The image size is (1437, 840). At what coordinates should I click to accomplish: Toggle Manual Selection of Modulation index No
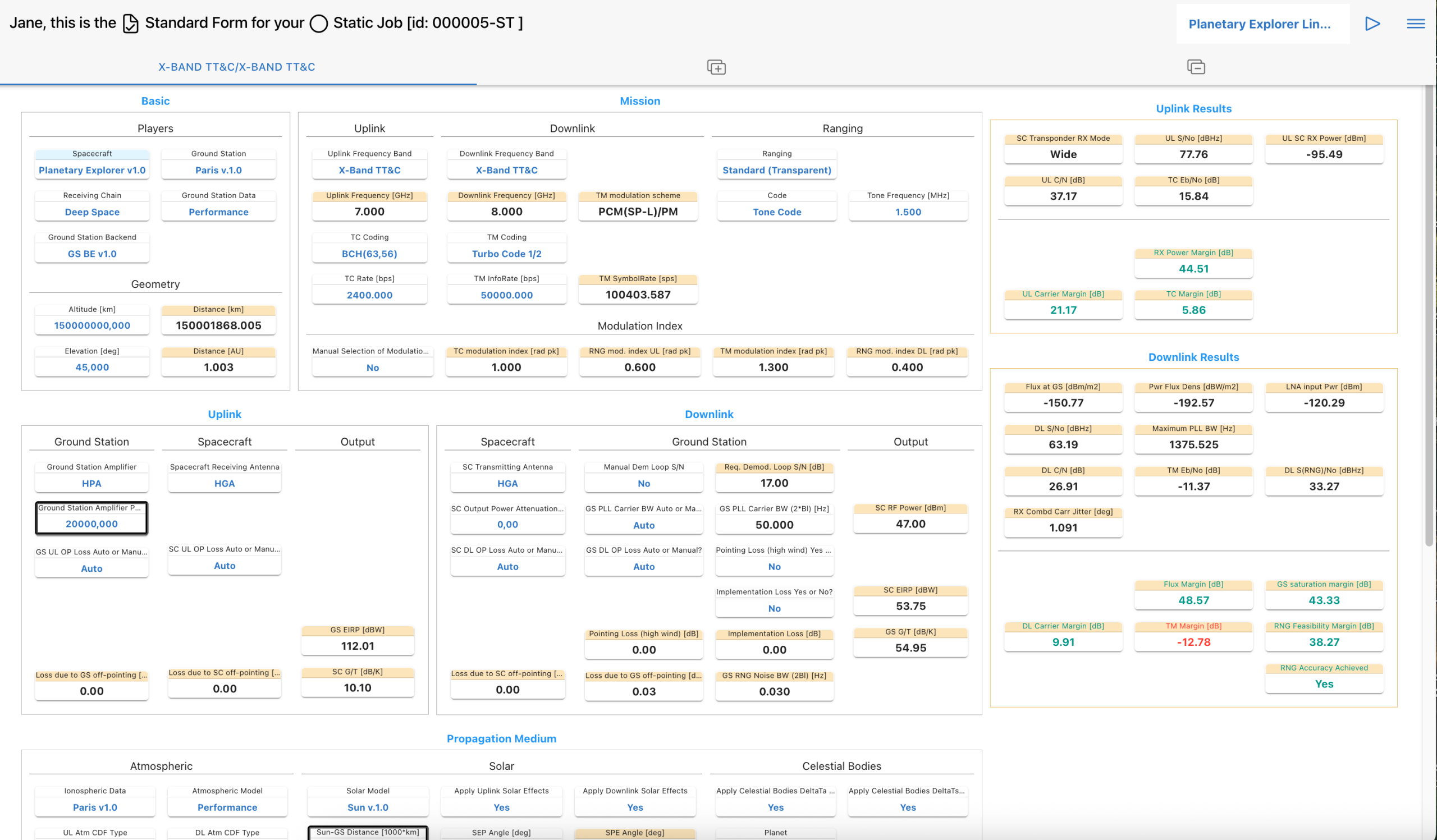point(372,368)
